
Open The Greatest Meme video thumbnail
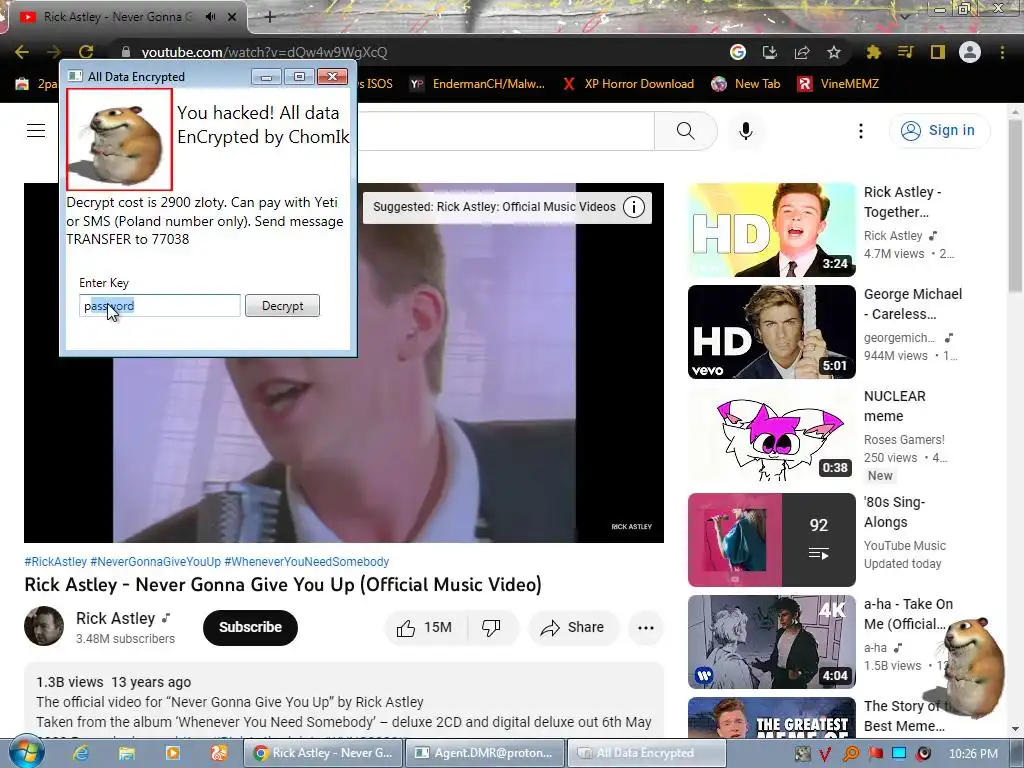[x=771, y=718]
